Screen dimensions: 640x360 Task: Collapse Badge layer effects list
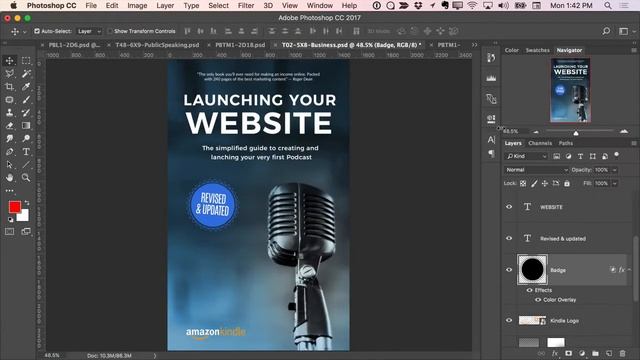pyautogui.click(x=630, y=270)
